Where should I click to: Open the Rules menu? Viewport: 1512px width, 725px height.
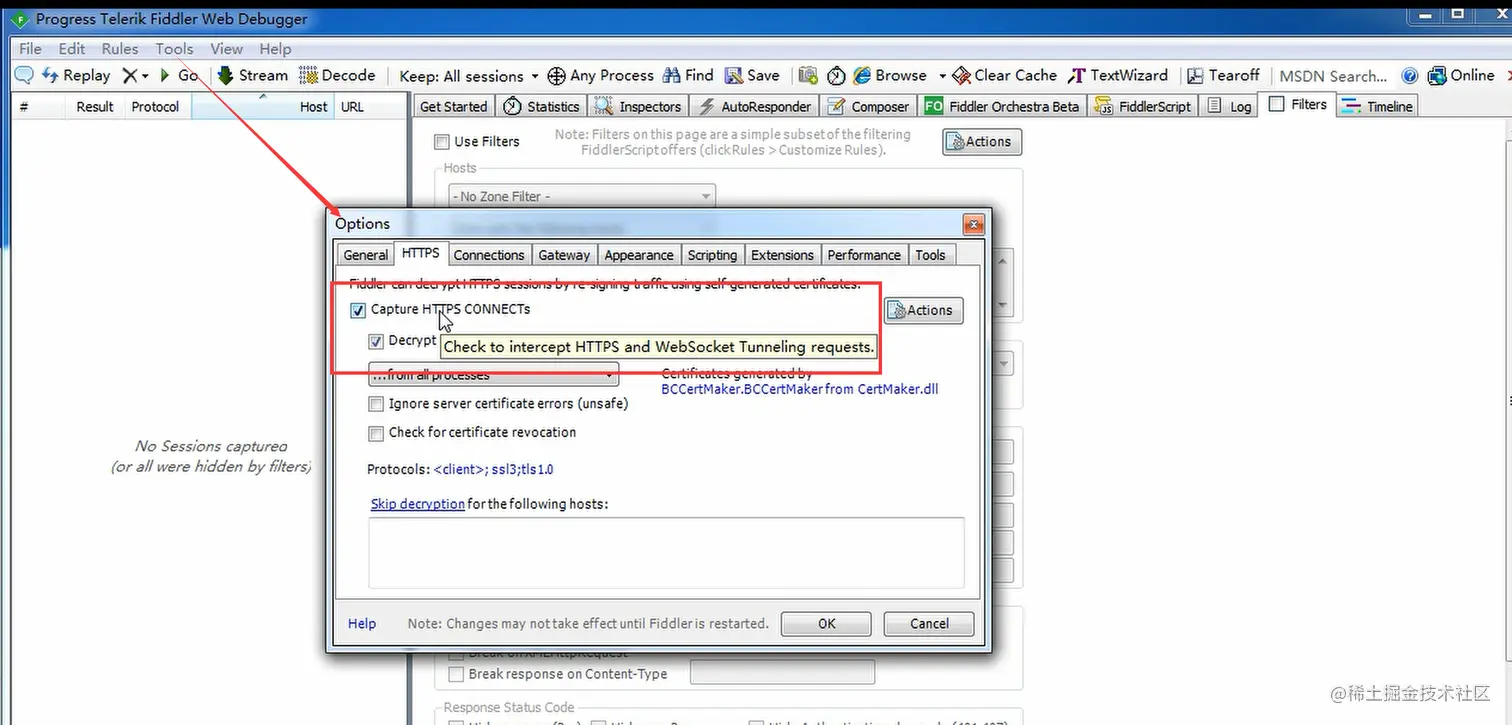click(120, 48)
